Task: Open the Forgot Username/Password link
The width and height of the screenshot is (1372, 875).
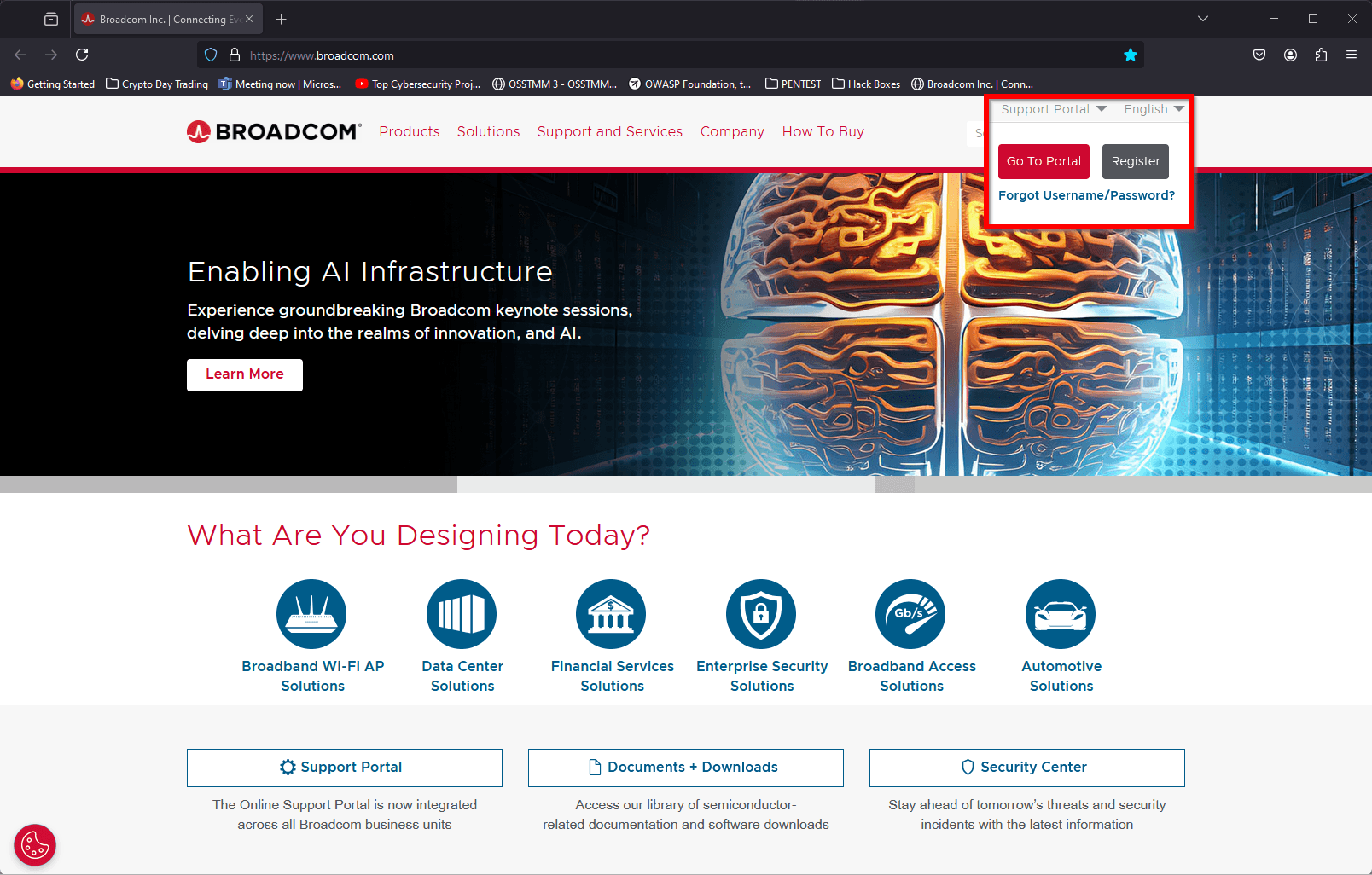Action: (x=1086, y=195)
